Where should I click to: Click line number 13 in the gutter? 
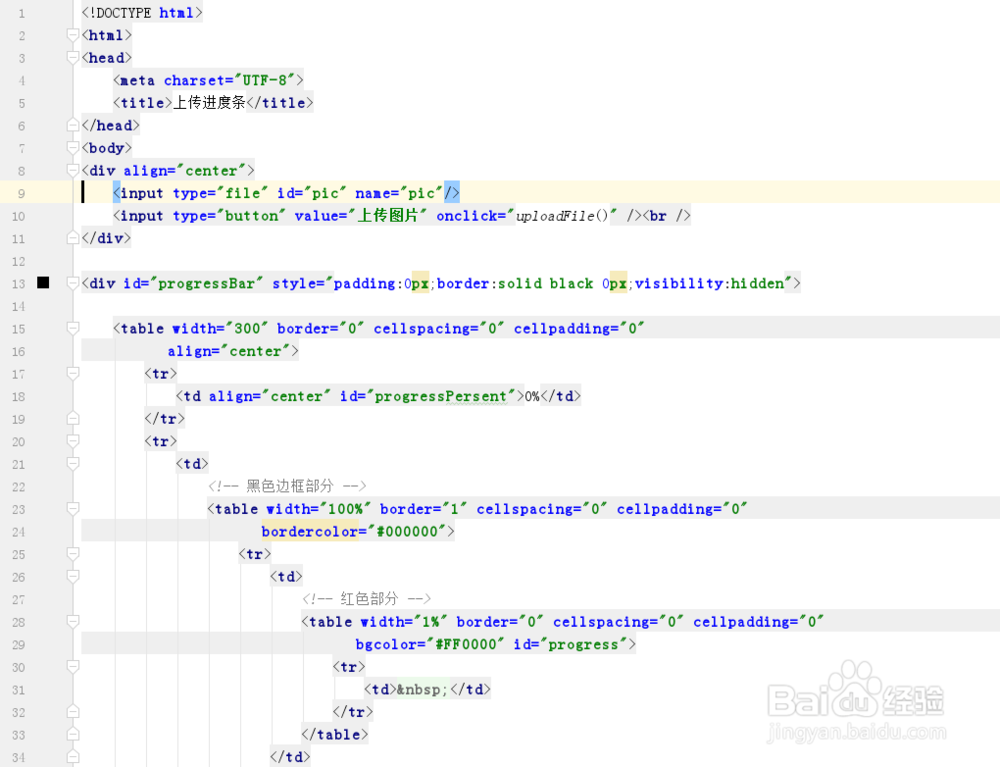pos(18,284)
